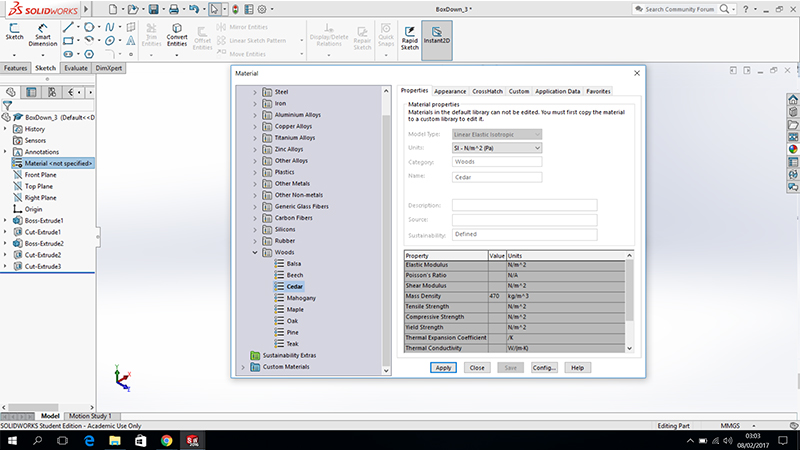Collapse the Woods folder

click(x=255, y=252)
